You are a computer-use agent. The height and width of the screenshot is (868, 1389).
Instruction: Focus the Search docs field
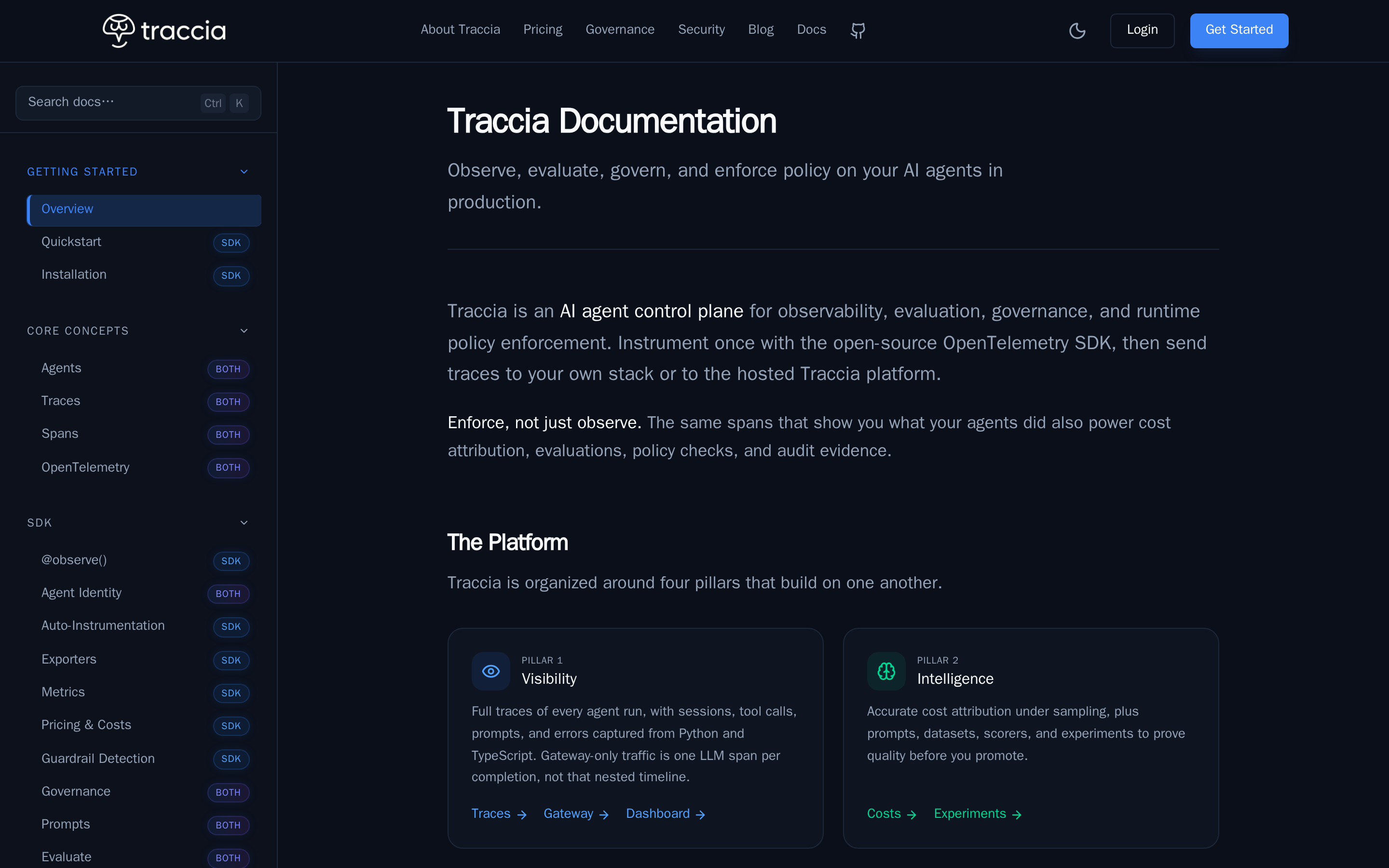(138, 103)
